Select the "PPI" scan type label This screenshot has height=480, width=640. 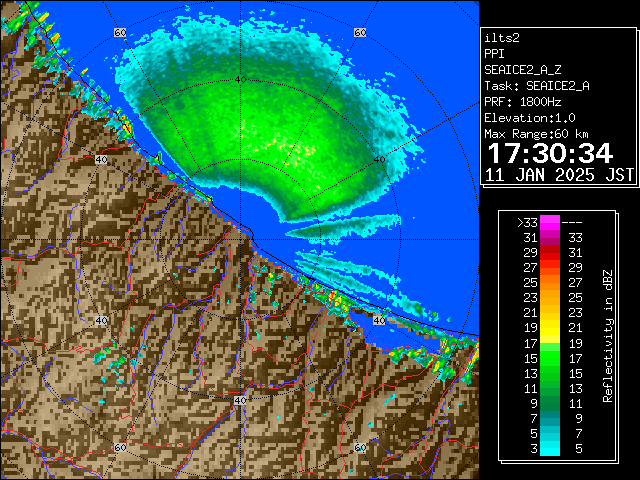494,54
